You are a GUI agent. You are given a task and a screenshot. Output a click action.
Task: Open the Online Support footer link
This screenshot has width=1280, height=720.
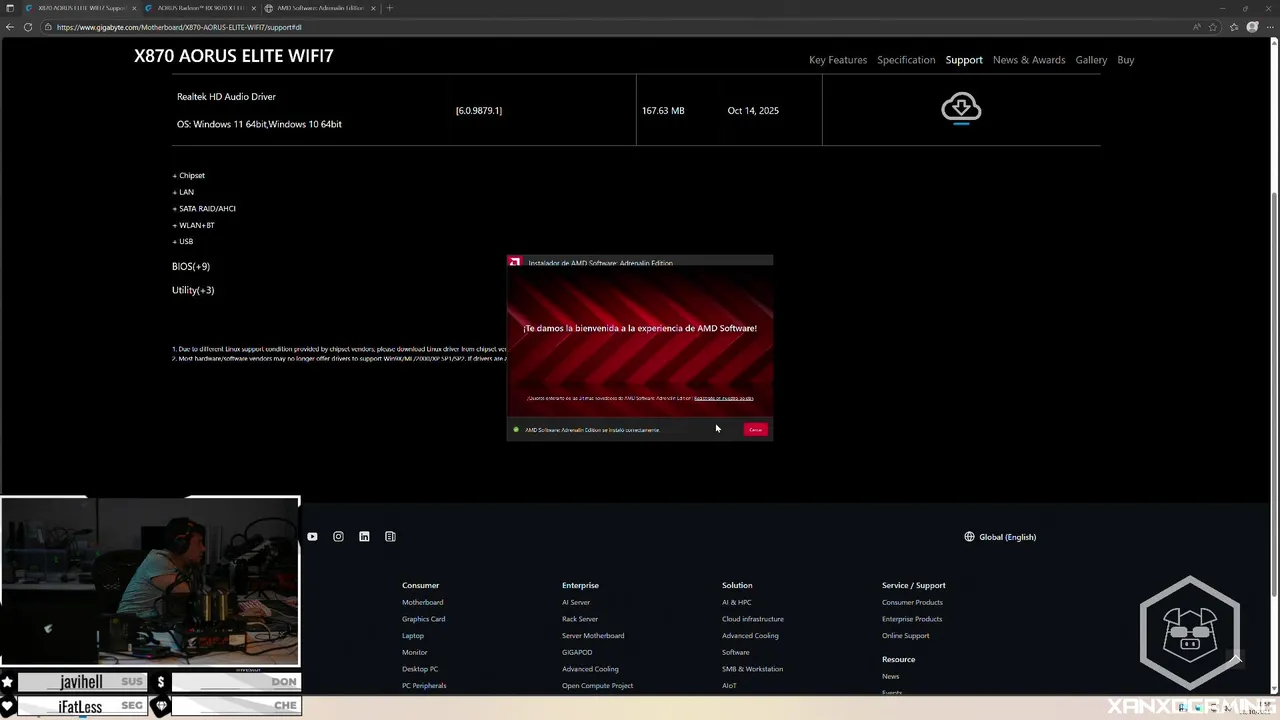[x=905, y=636]
